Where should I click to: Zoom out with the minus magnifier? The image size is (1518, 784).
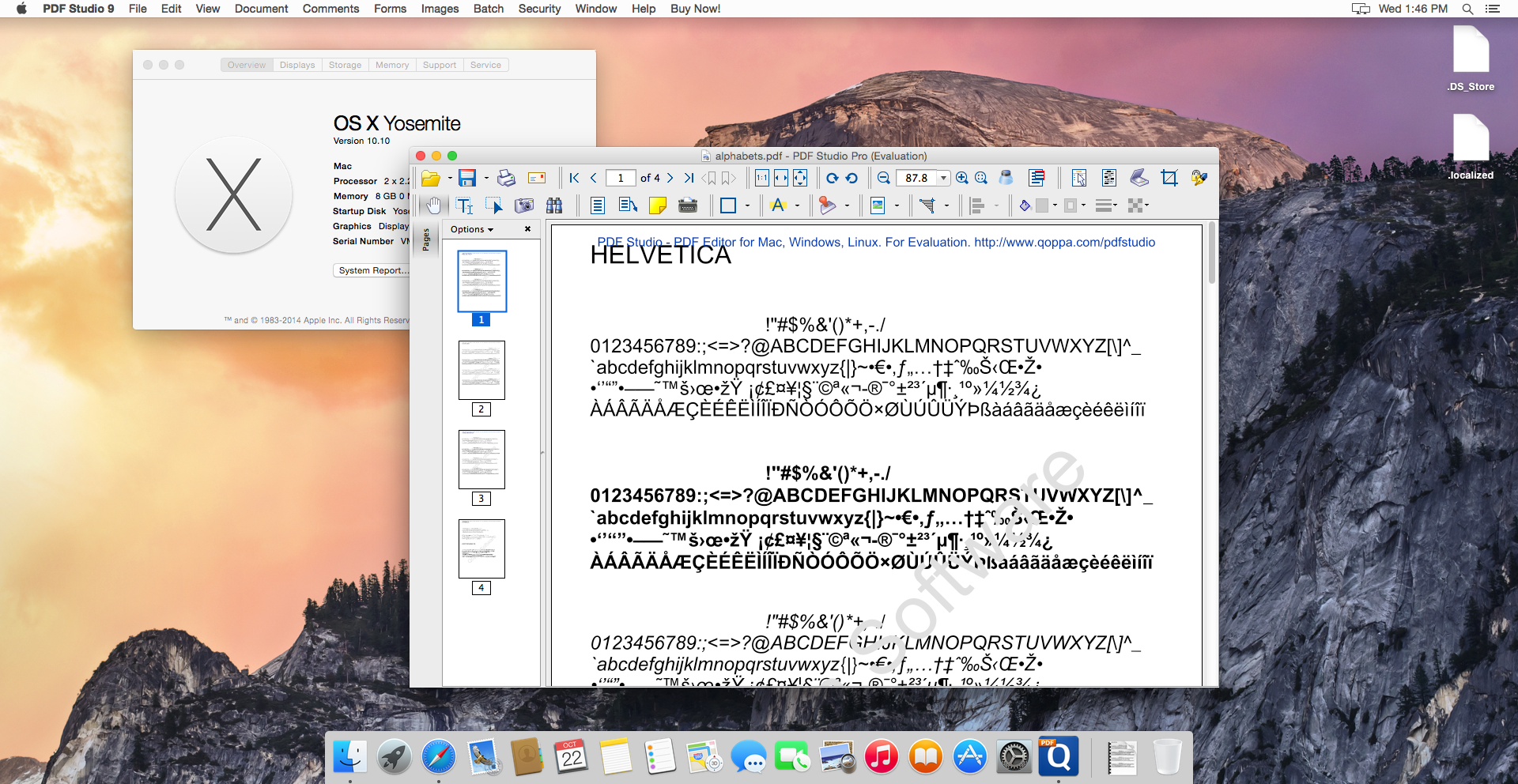[x=884, y=178]
